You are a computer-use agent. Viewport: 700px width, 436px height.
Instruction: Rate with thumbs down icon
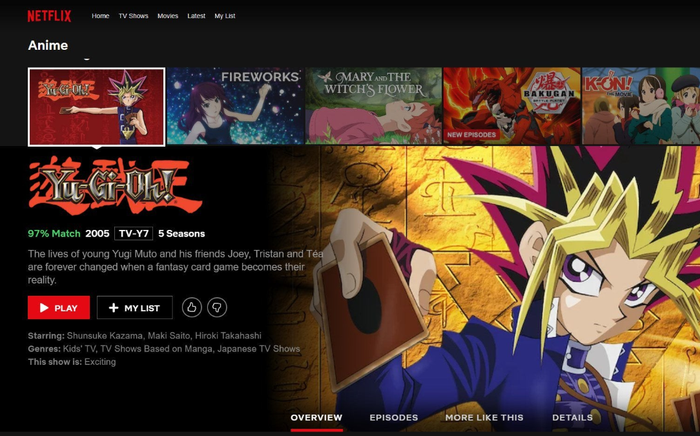coord(217,307)
